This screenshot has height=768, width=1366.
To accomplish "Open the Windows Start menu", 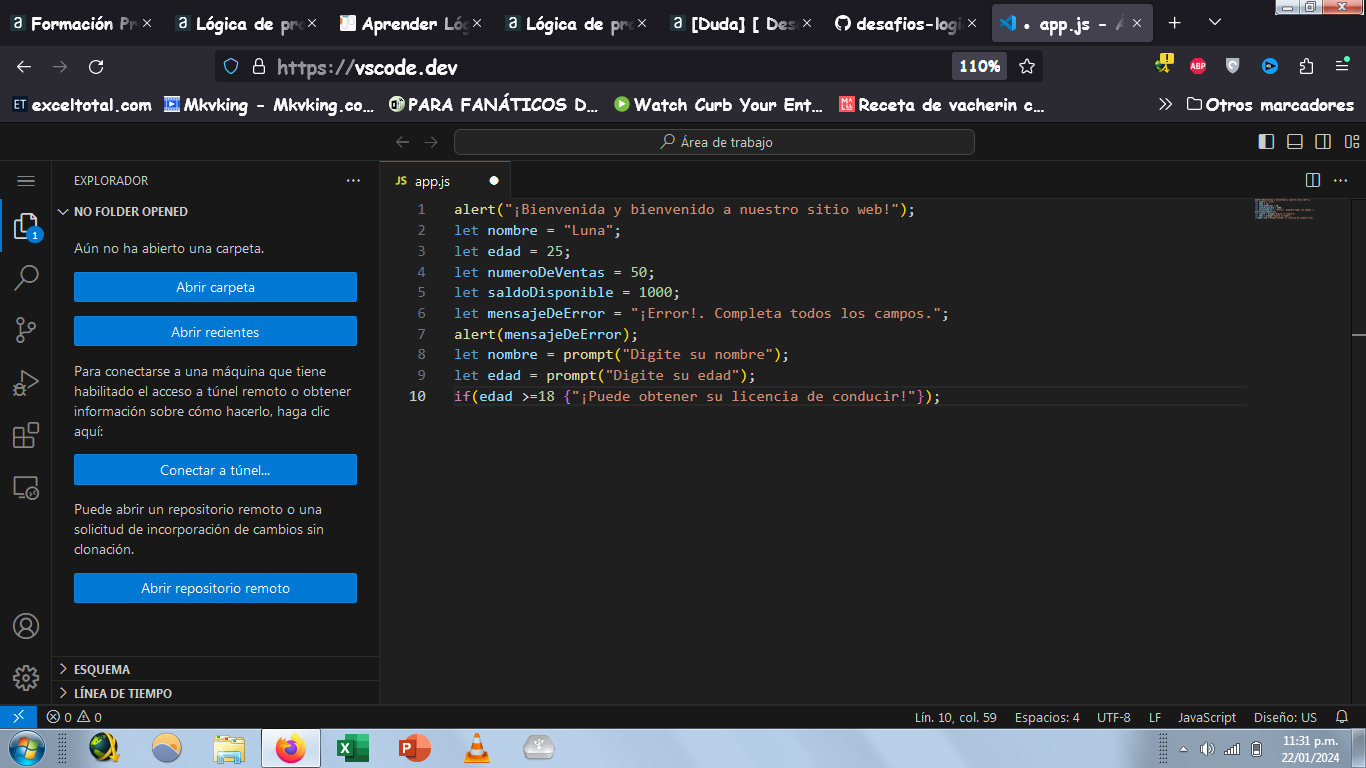I will click(25, 748).
